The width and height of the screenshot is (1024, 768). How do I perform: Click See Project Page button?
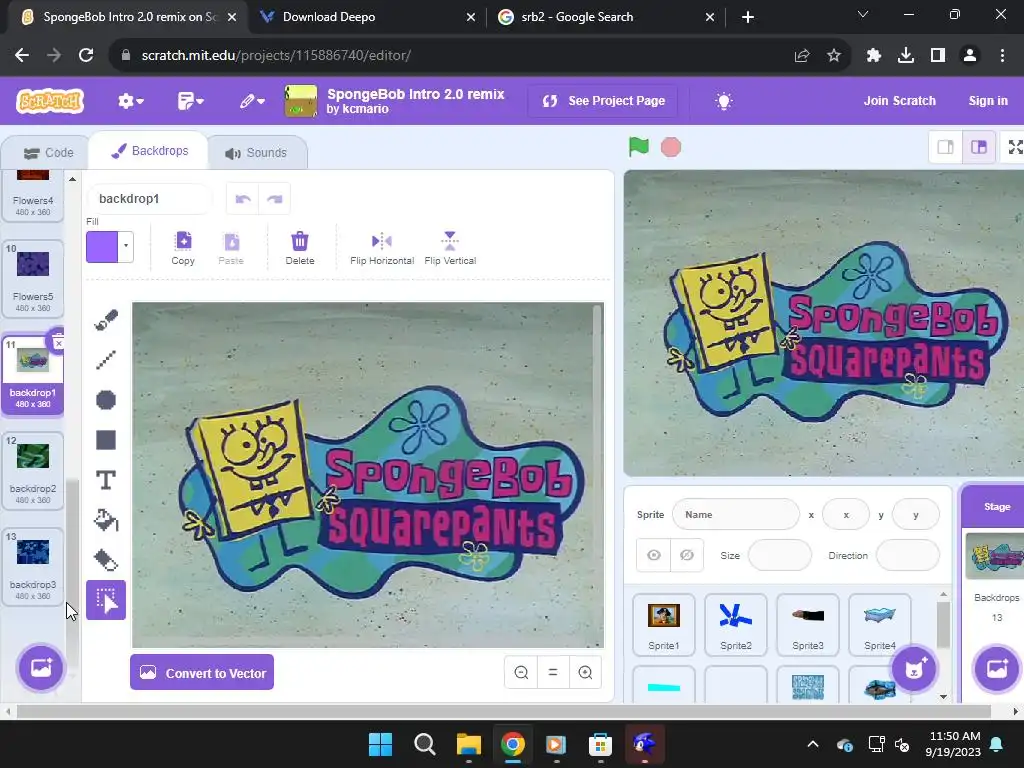(x=603, y=101)
